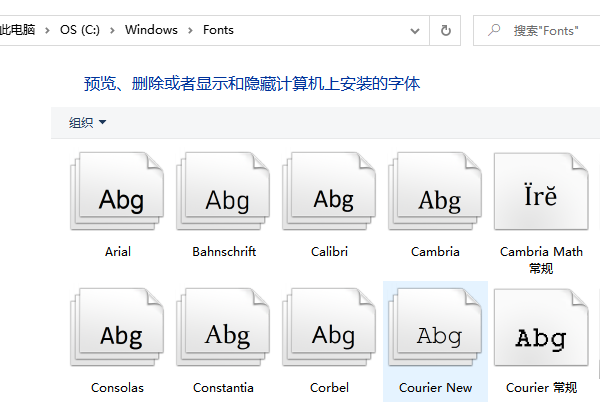600x410 pixels.
Task: Choose the Constantia font icon
Action: click(223, 327)
